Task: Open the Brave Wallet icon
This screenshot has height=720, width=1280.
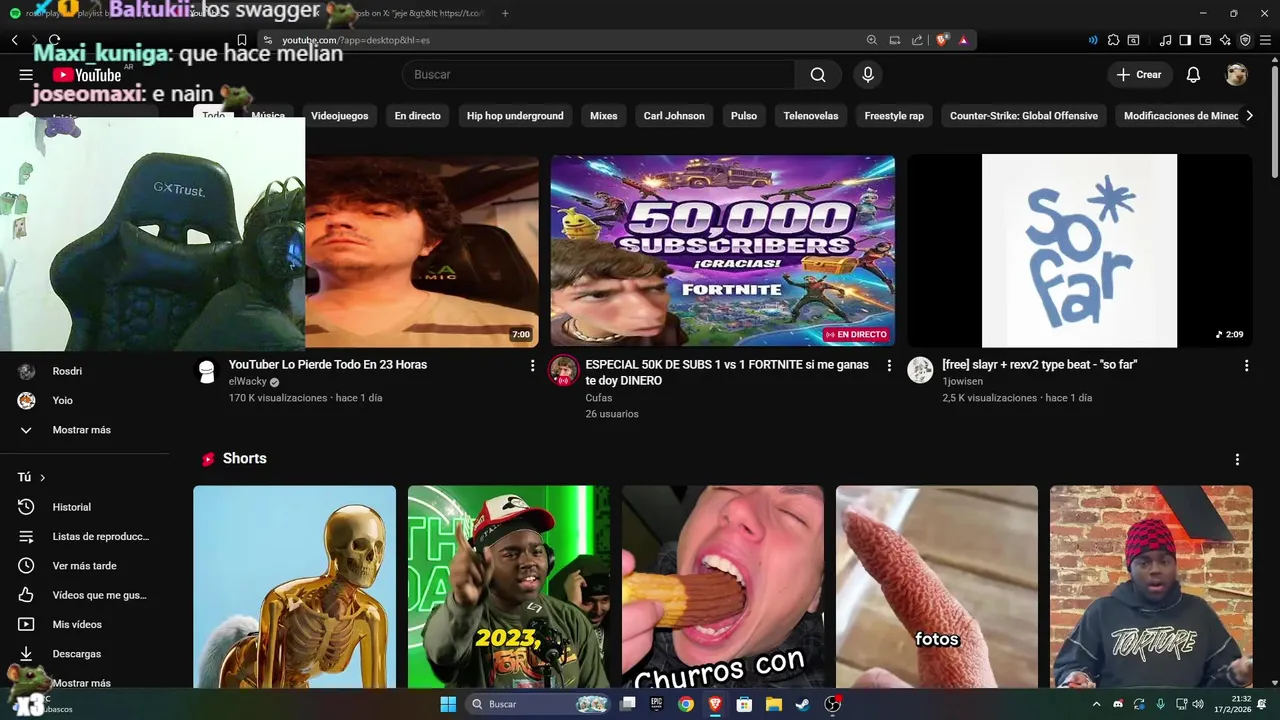Action: tap(1205, 40)
